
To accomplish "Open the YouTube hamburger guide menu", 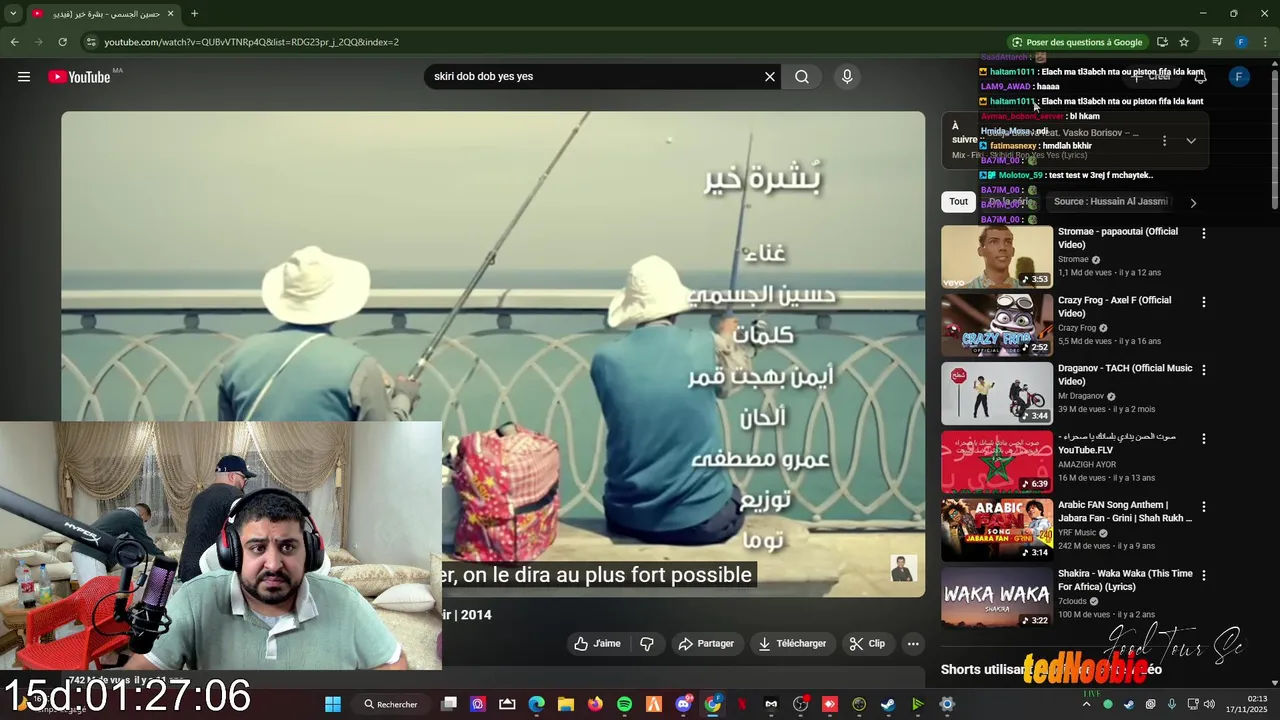I will click(x=24, y=77).
